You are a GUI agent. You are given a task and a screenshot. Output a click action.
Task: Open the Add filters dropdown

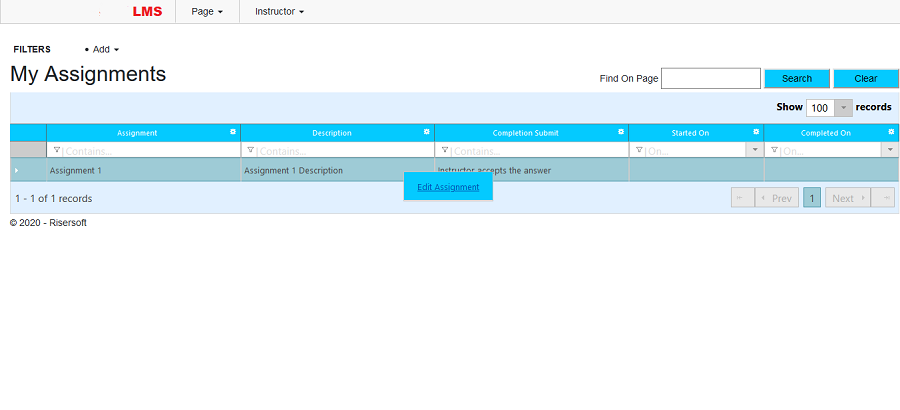pyautogui.click(x=104, y=49)
